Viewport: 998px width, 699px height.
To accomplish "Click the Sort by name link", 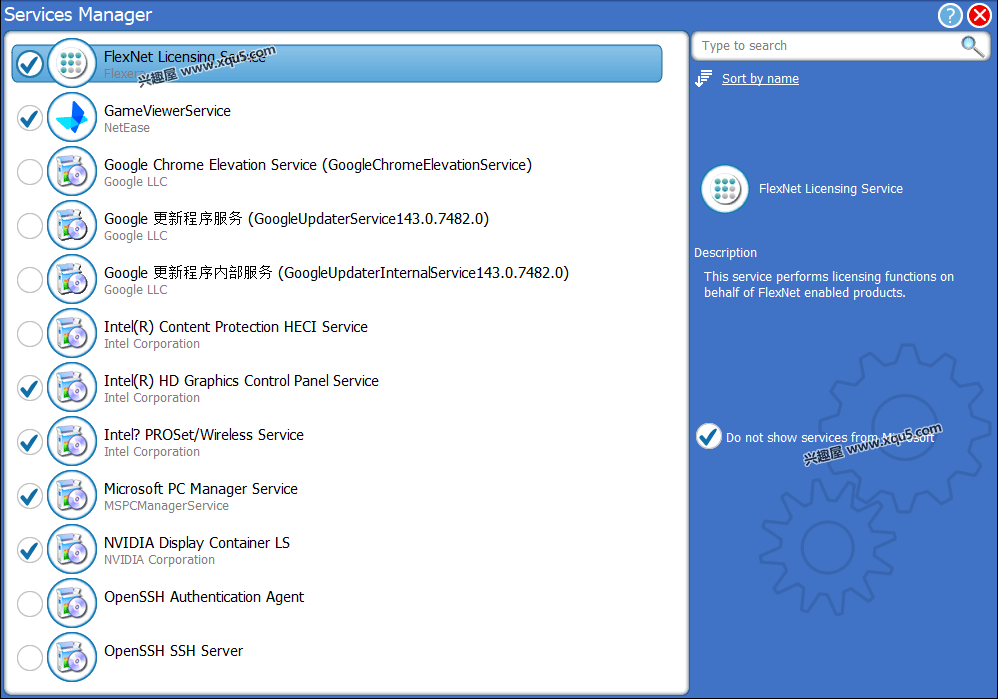I will 759,78.
